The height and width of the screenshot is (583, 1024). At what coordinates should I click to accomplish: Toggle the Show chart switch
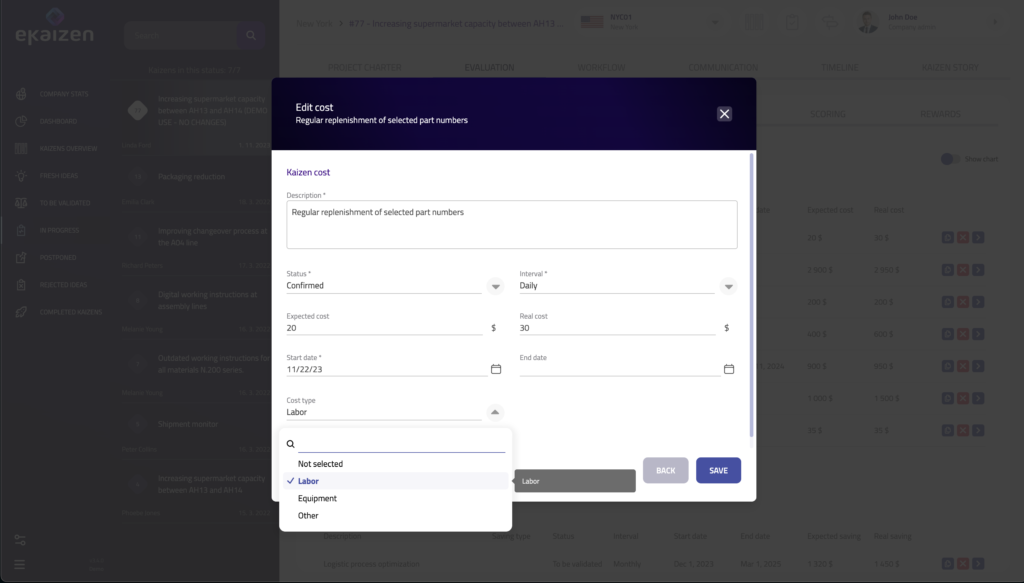(x=950, y=158)
